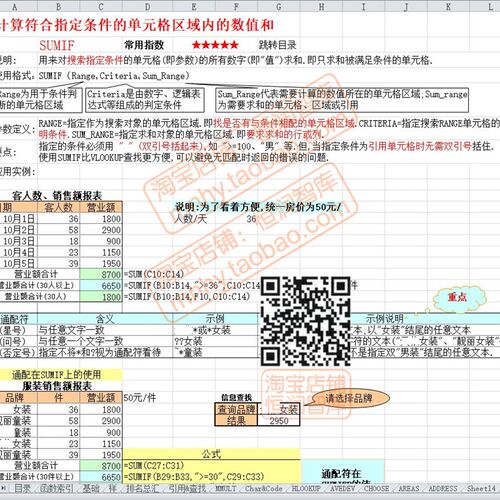Click the 重点 cloud callout

point(459,298)
